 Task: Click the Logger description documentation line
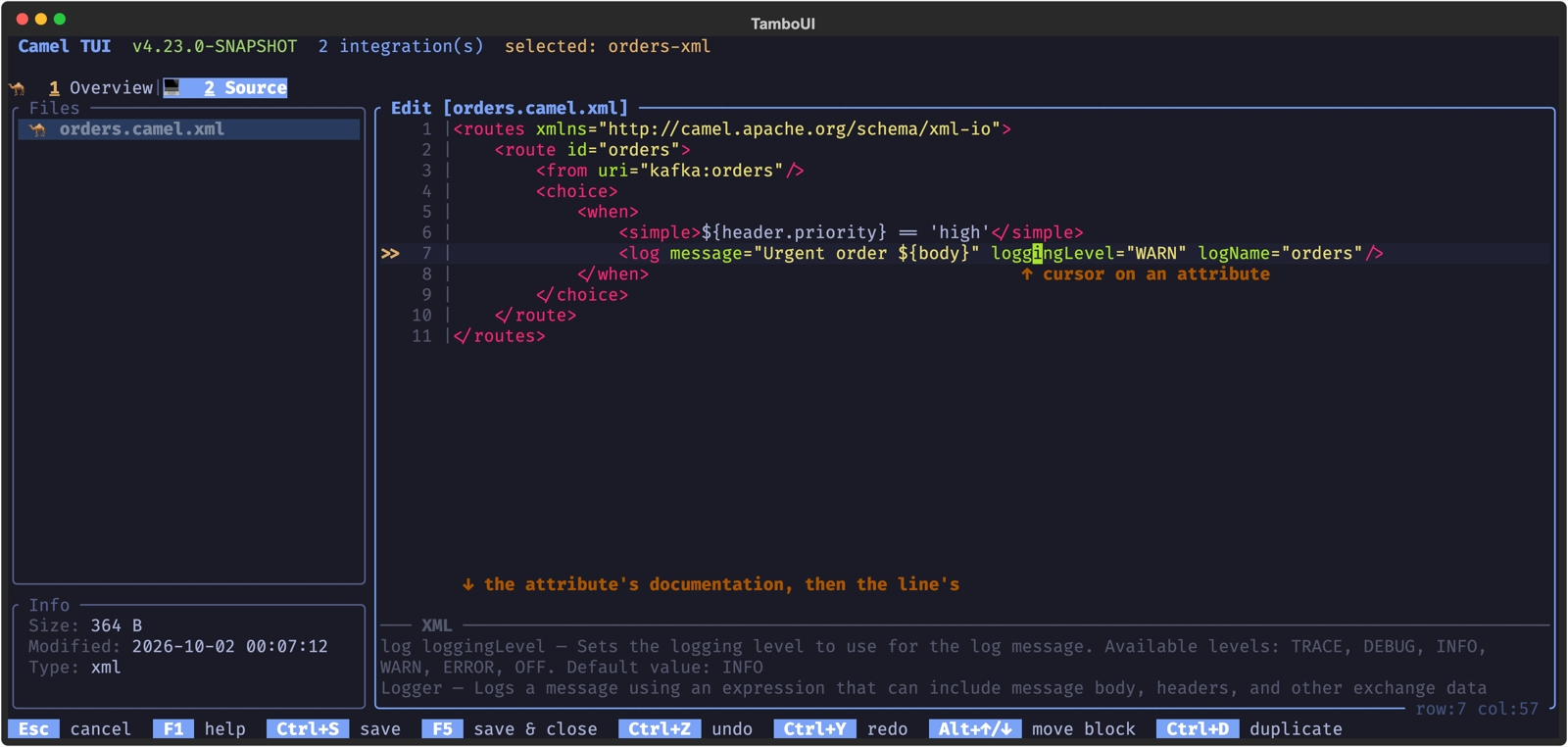click(x=933, y=688)
